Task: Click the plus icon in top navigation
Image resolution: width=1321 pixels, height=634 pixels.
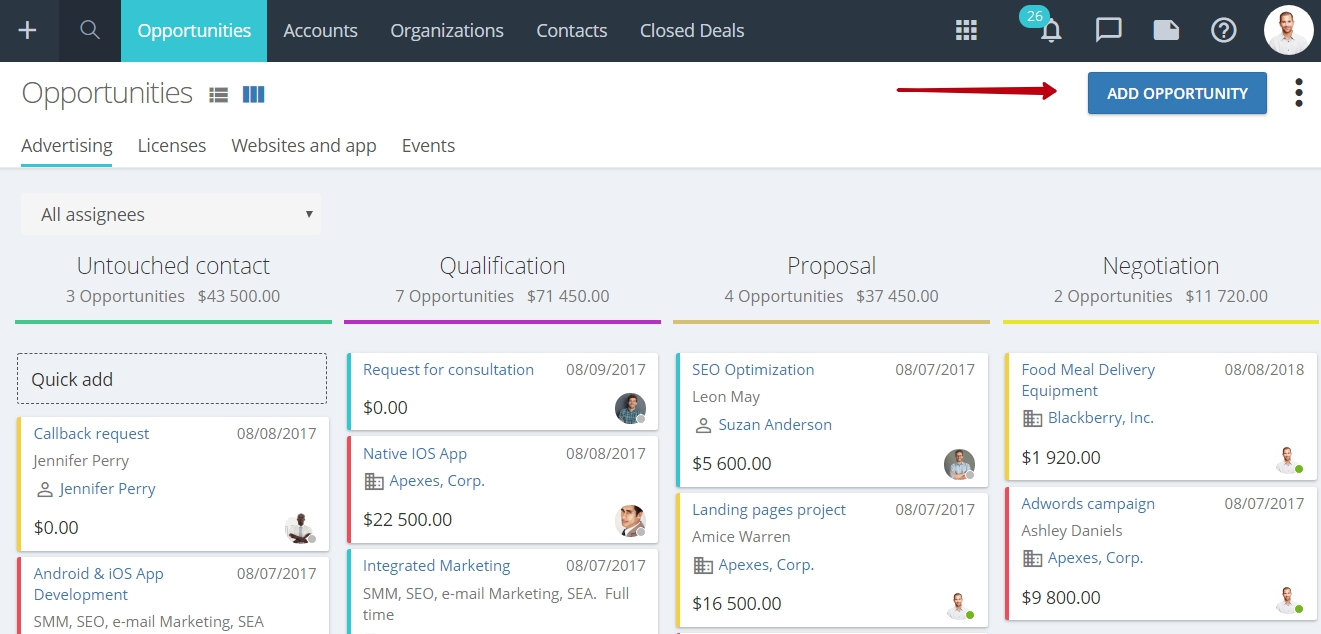Action: click(x=28, y=30)
